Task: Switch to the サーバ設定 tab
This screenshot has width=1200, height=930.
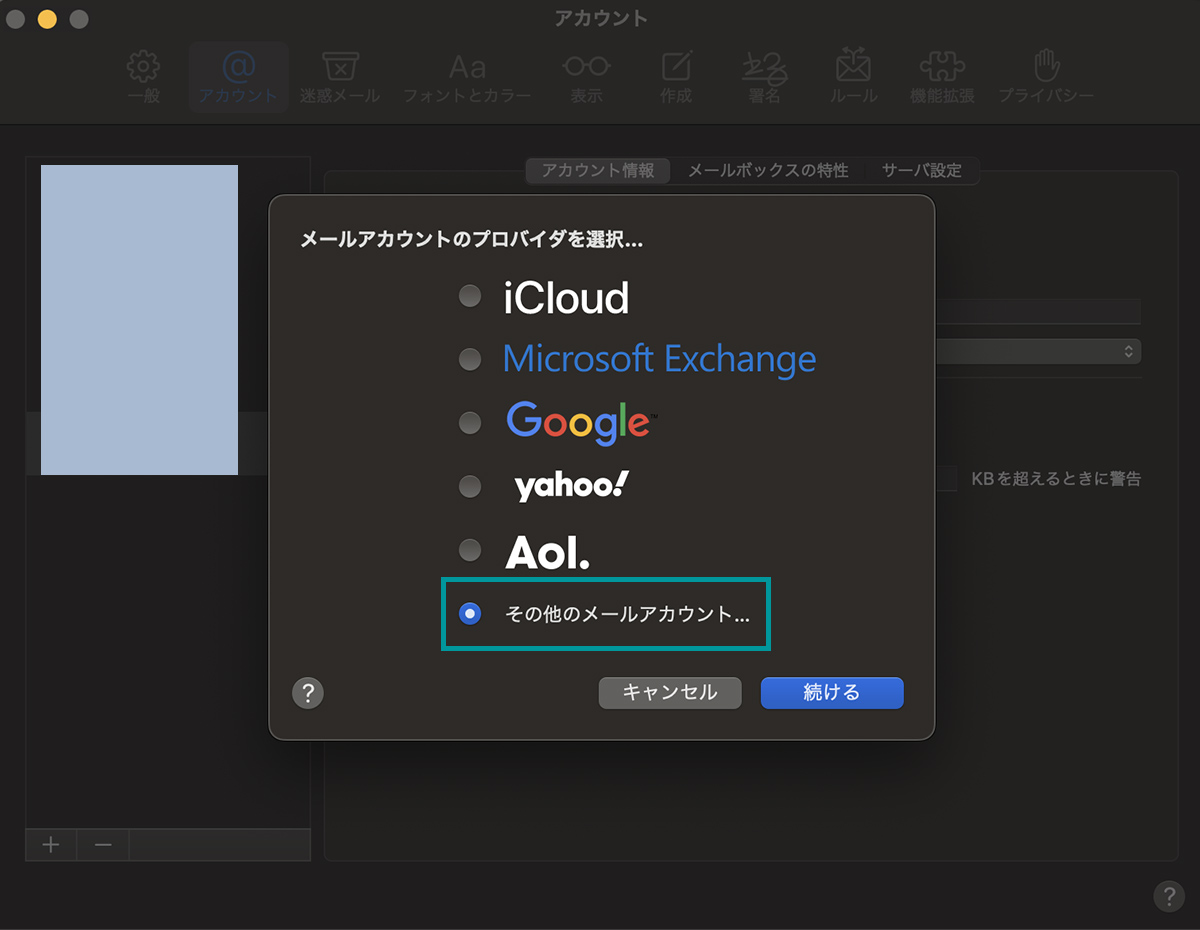Action: coord(922,170)
